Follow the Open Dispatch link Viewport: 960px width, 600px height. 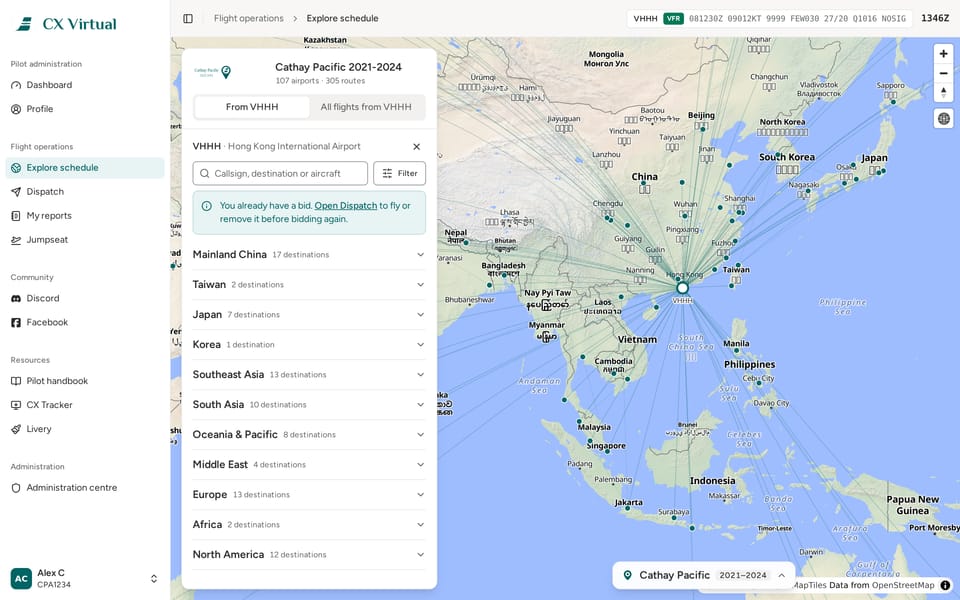pyautogui.click(x=345, y=206)
